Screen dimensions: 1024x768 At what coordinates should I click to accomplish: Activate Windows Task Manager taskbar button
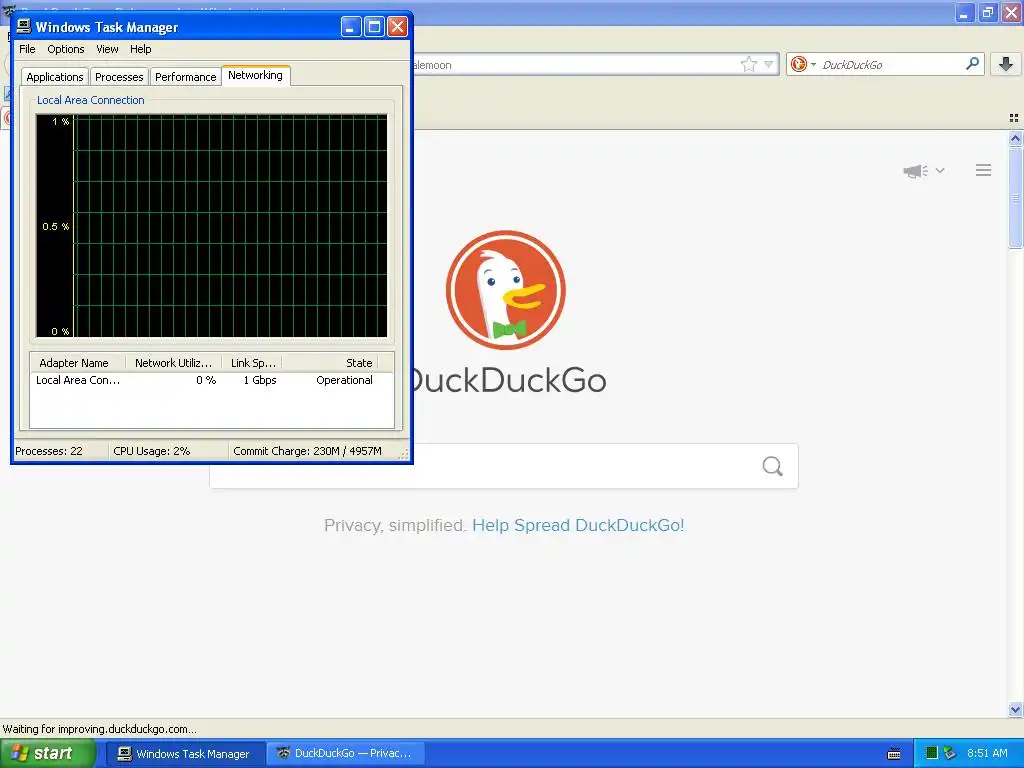(x=185, y=754)
